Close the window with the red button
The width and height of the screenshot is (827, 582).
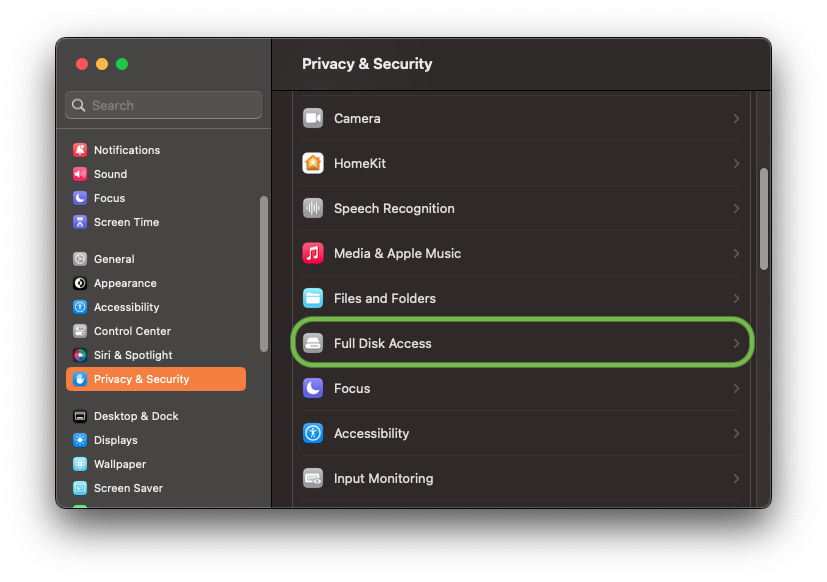[82, 64]
